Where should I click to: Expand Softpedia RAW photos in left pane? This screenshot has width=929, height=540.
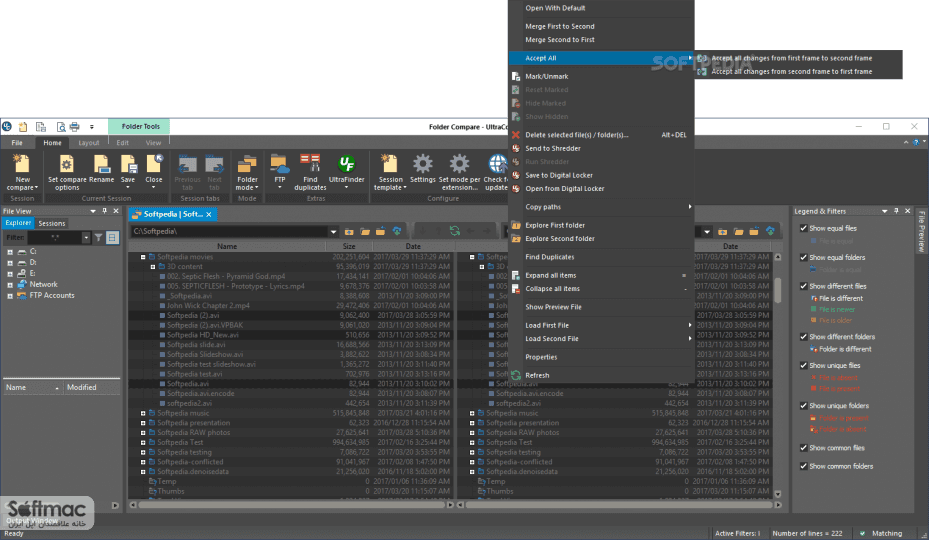[143, 433]
